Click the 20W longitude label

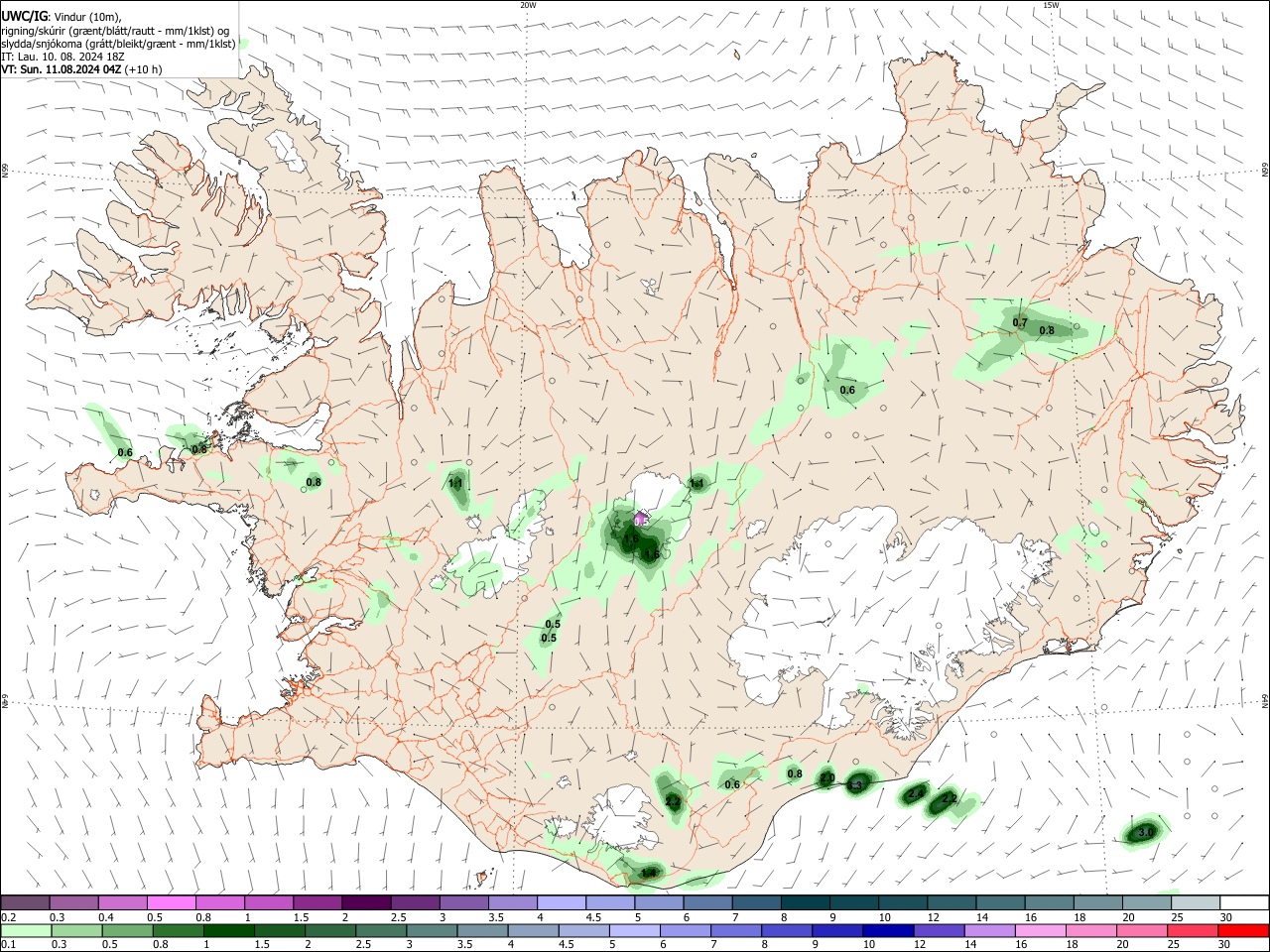[x=528, y=5]
